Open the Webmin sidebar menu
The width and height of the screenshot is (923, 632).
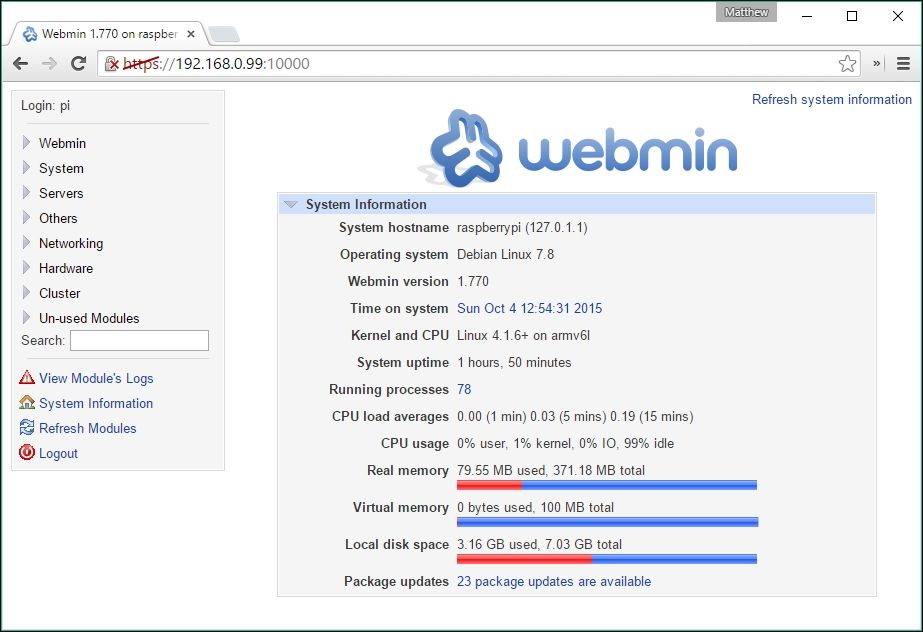pyautogui.click(x=62, y=143)
